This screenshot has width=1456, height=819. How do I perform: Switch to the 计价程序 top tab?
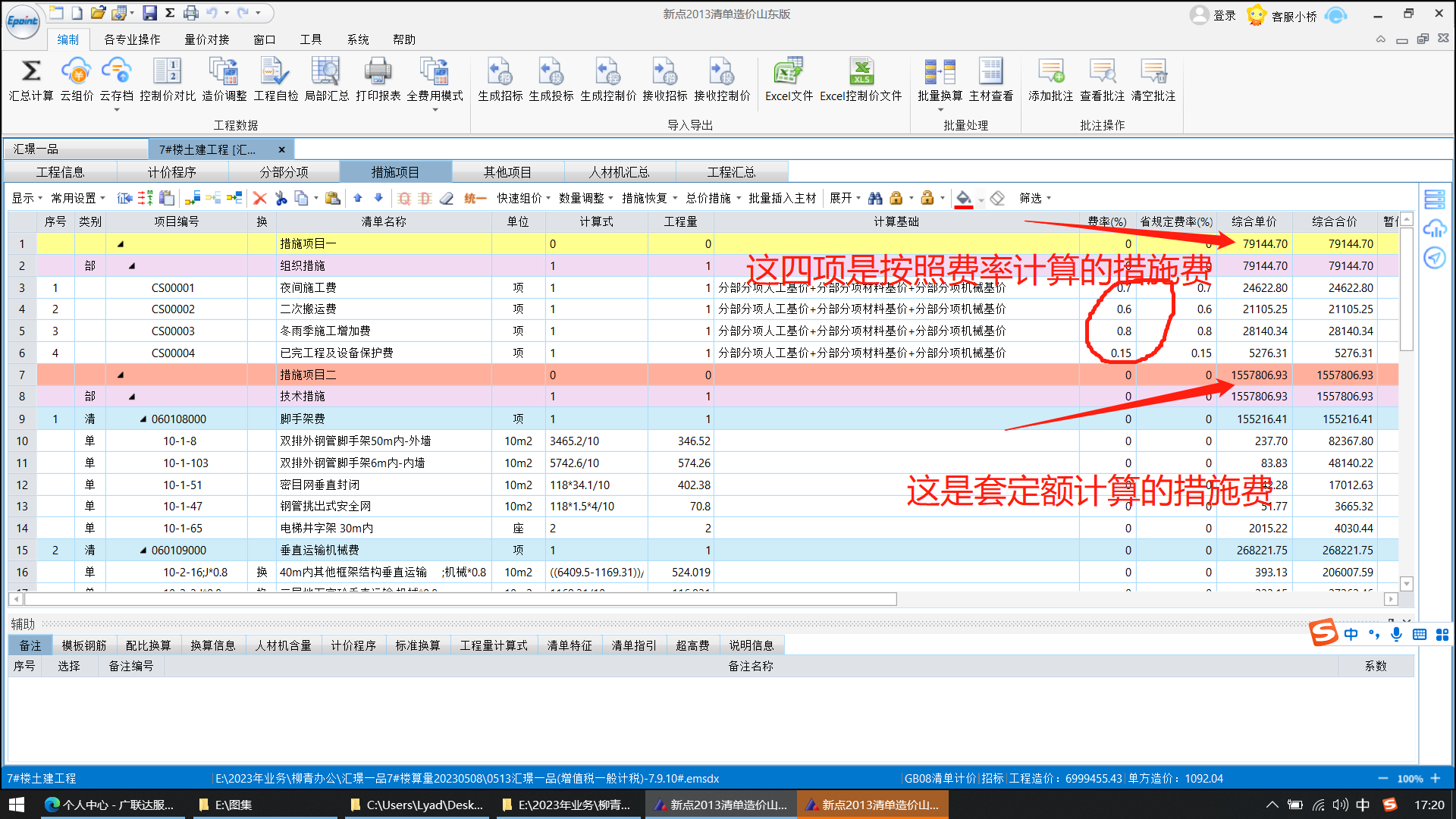pos(171,172)
